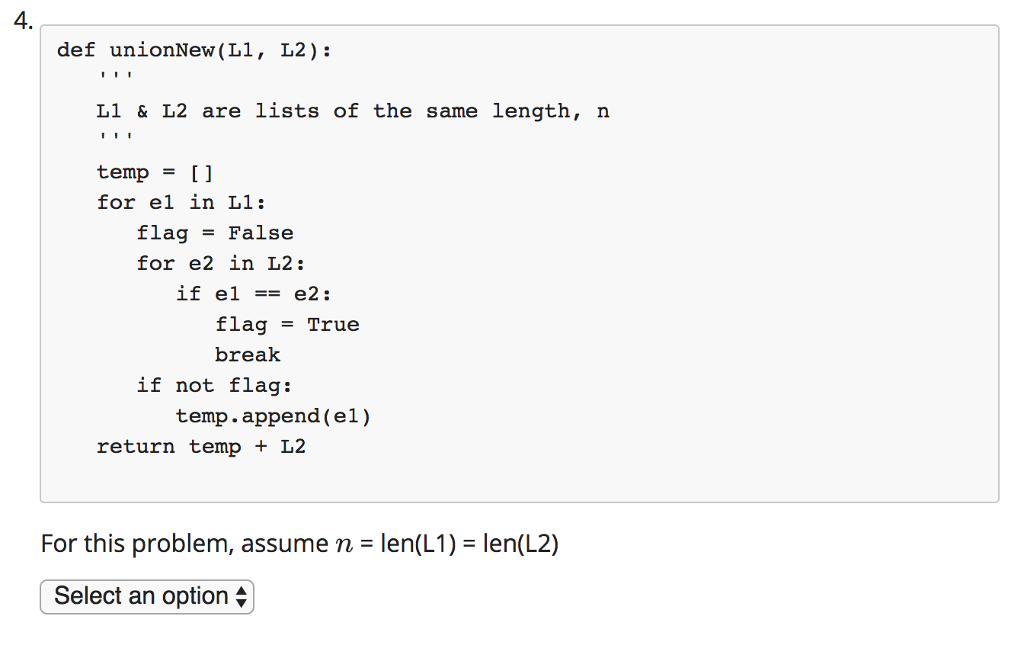This screenshot has width=1024, height=645.
Task: Click the text assuming n = len(L1) = len(L2)
Action: 300,543
